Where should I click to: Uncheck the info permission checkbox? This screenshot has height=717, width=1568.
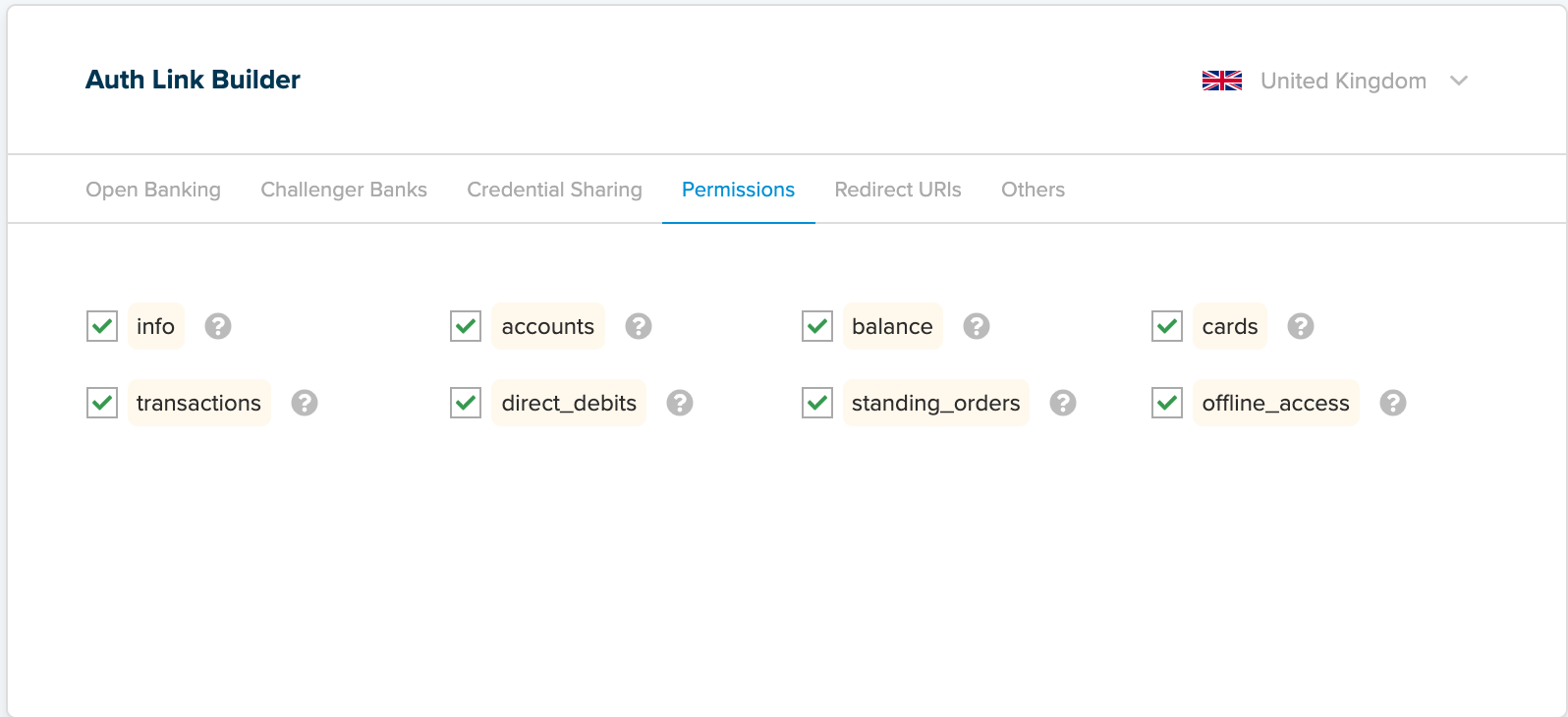[x=102, y=326]
